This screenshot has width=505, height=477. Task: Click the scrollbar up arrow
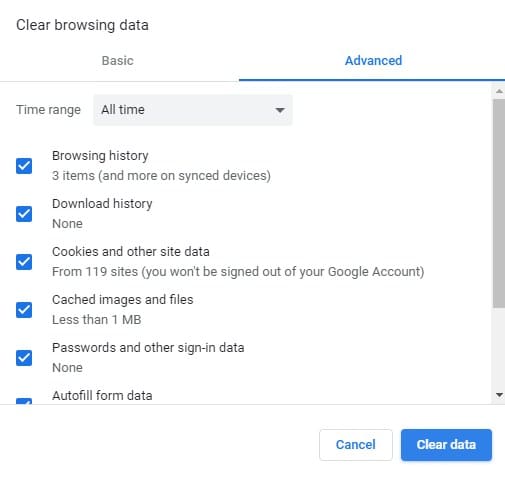click(x=499, y=91)
